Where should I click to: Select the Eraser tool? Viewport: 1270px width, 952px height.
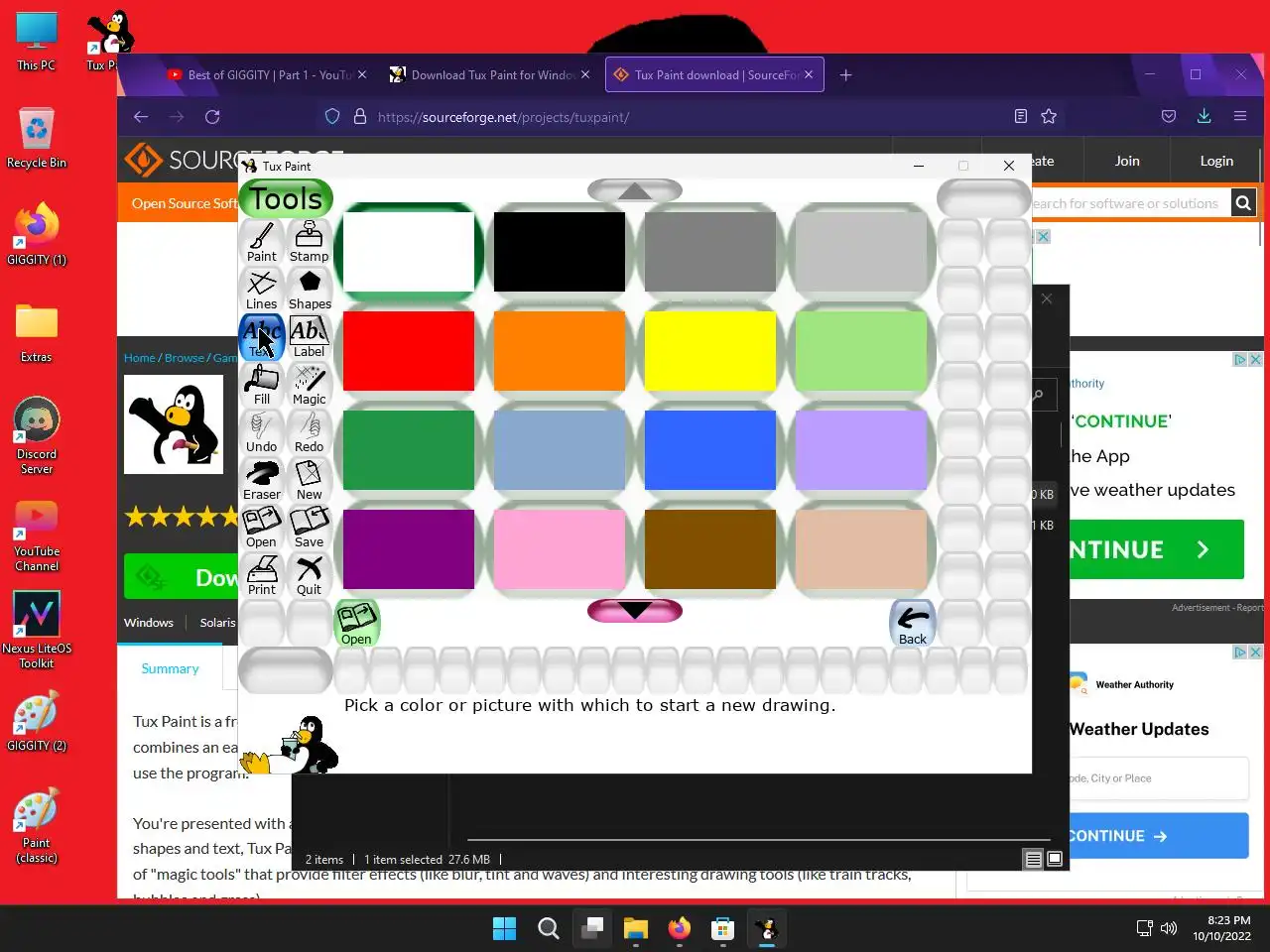[262, 481]
